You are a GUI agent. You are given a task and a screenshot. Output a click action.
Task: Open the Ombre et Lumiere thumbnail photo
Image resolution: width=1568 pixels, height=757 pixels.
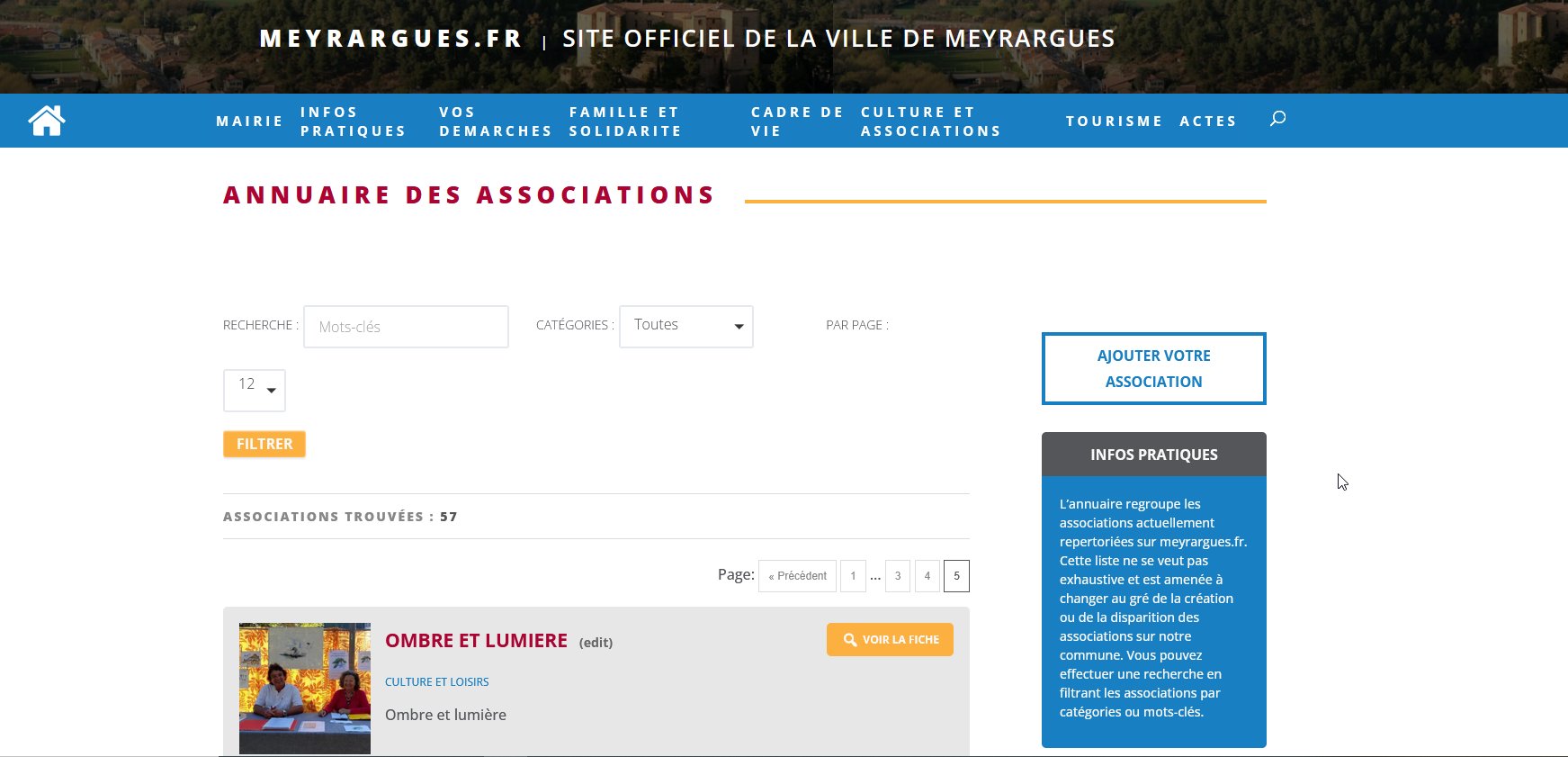(305, 689)
